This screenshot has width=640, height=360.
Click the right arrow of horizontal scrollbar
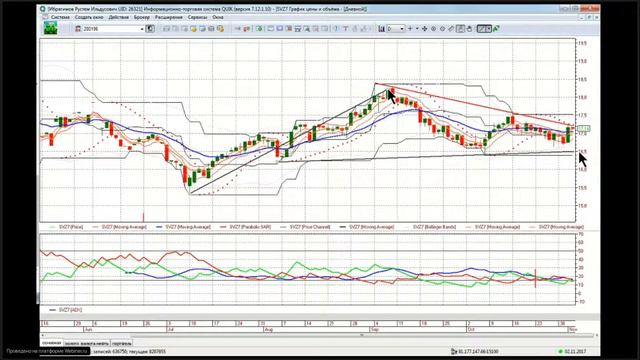(596, 336)
